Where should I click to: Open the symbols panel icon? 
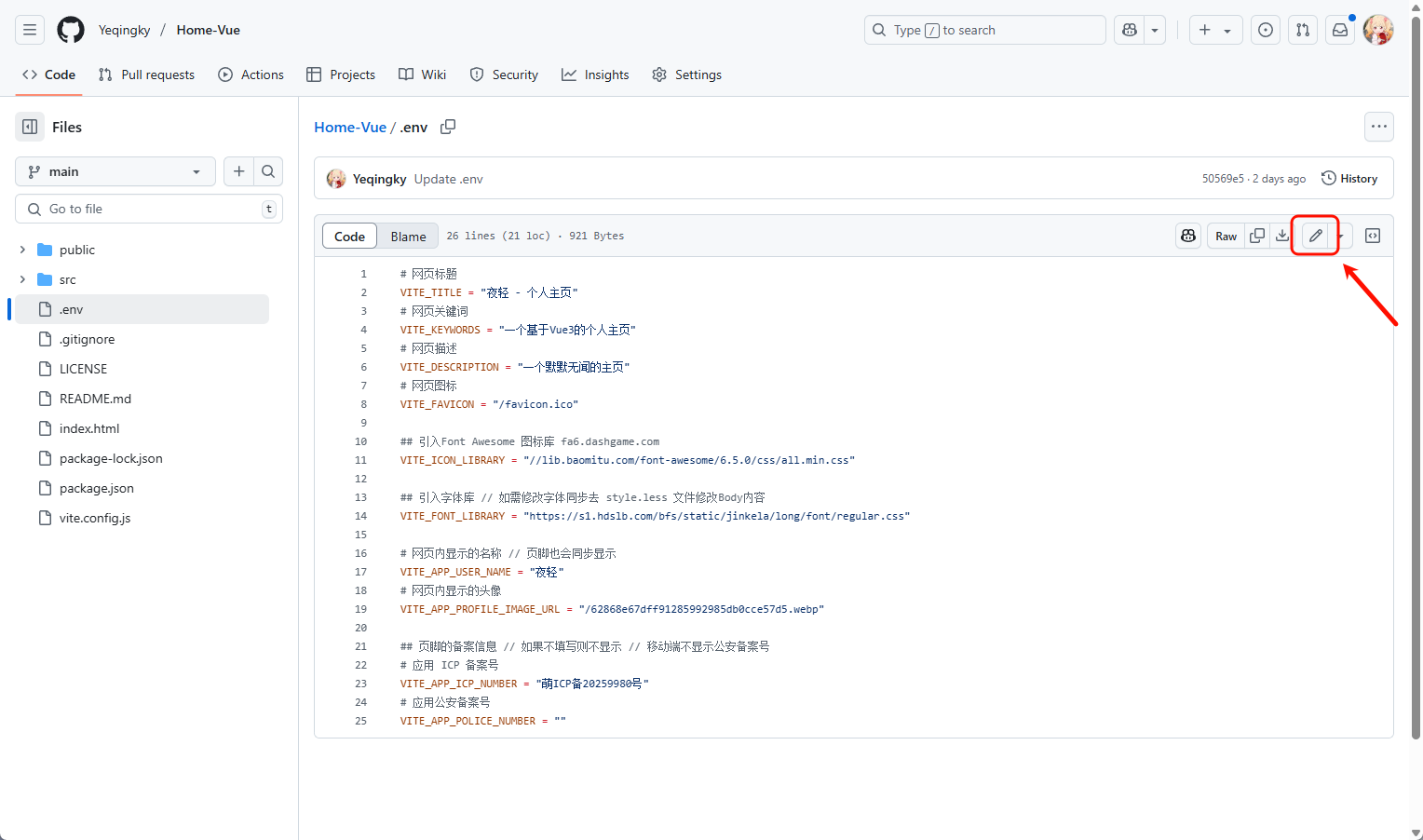coord(1373,237)
